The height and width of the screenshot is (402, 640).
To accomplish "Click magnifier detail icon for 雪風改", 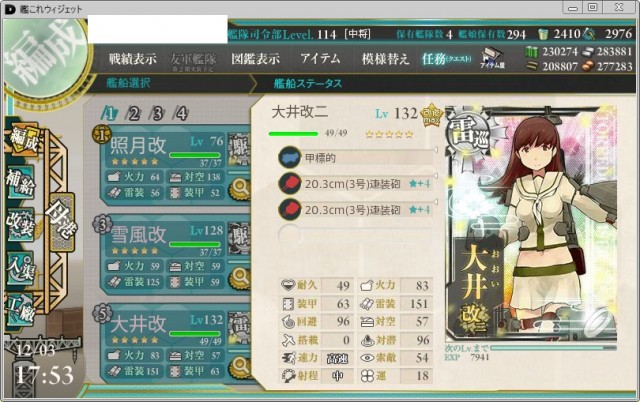I will click(240, 278).
